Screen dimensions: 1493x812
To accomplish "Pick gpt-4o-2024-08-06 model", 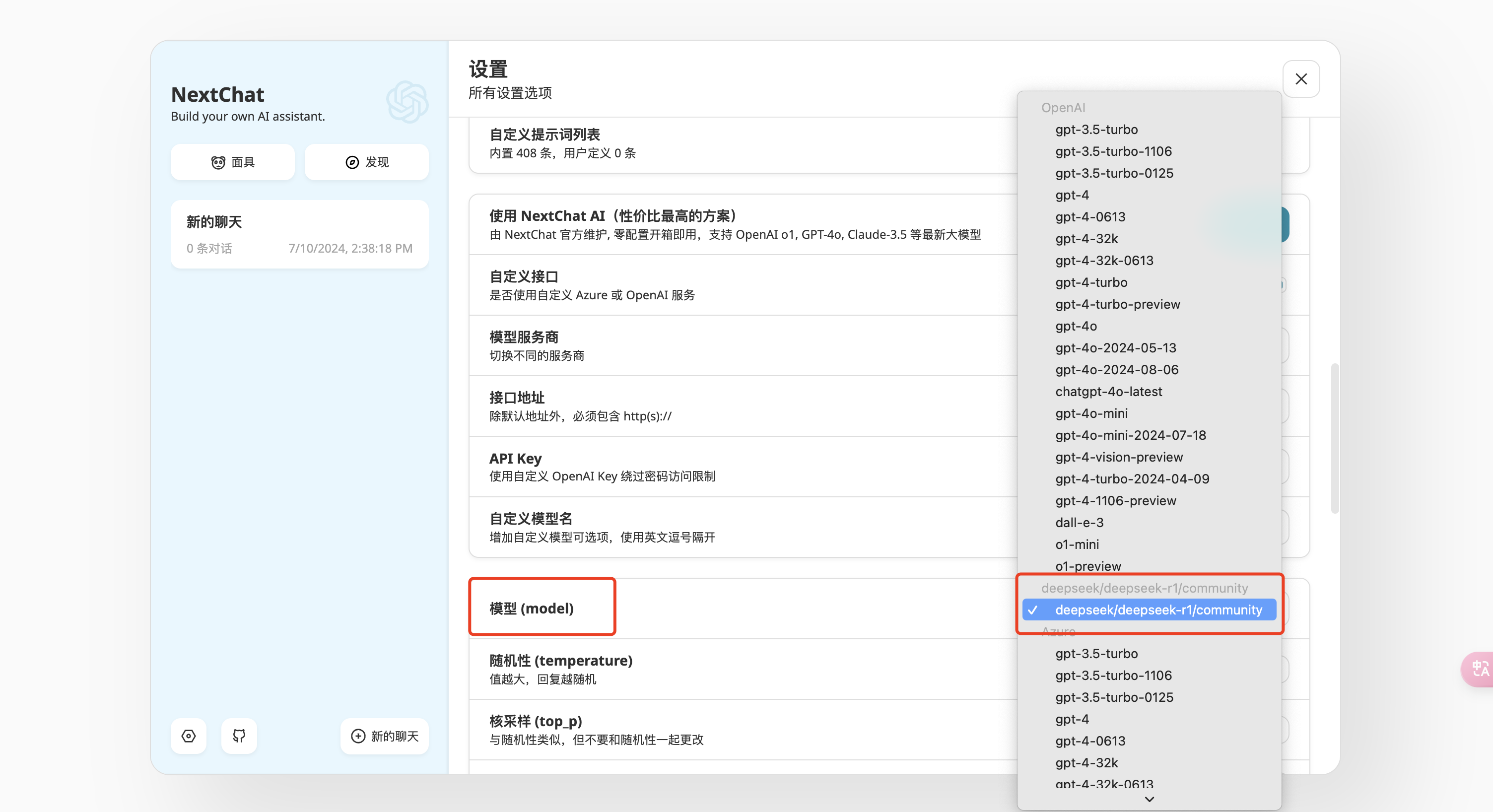I will (x=1150, y=370).
